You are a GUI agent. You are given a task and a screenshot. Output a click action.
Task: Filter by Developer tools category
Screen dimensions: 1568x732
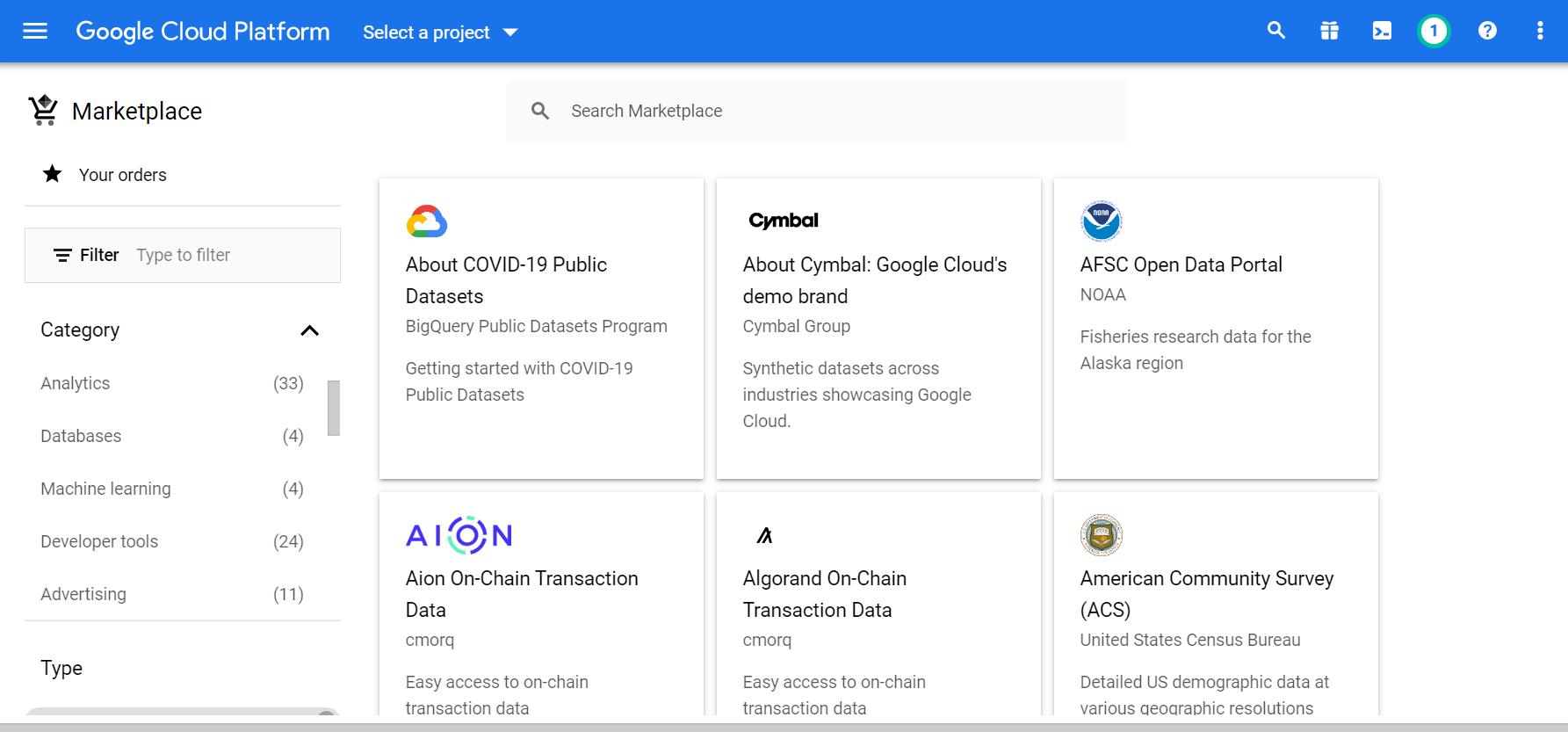[x=172, y=541]
